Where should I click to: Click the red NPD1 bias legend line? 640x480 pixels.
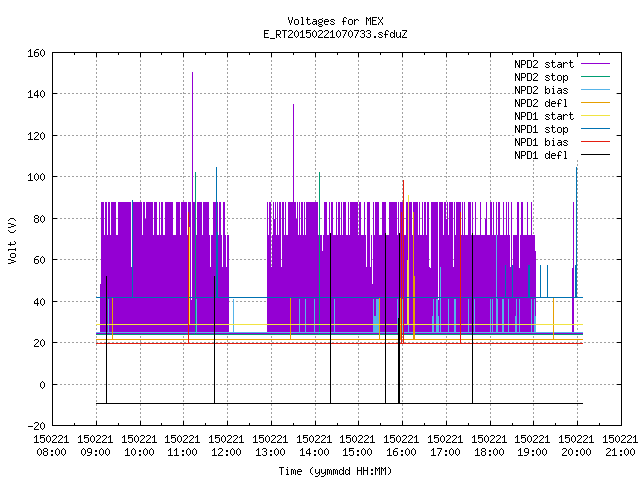[x=595, y=142]
